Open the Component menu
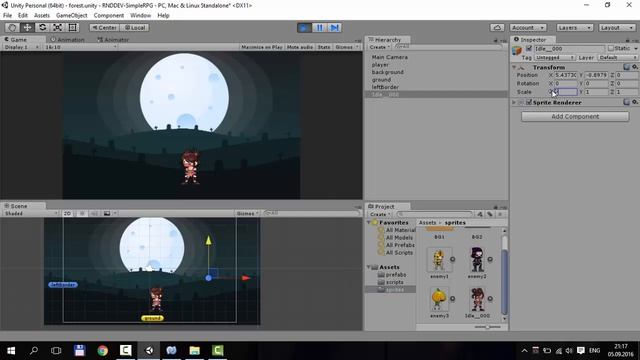 click(x=109, y=15)
